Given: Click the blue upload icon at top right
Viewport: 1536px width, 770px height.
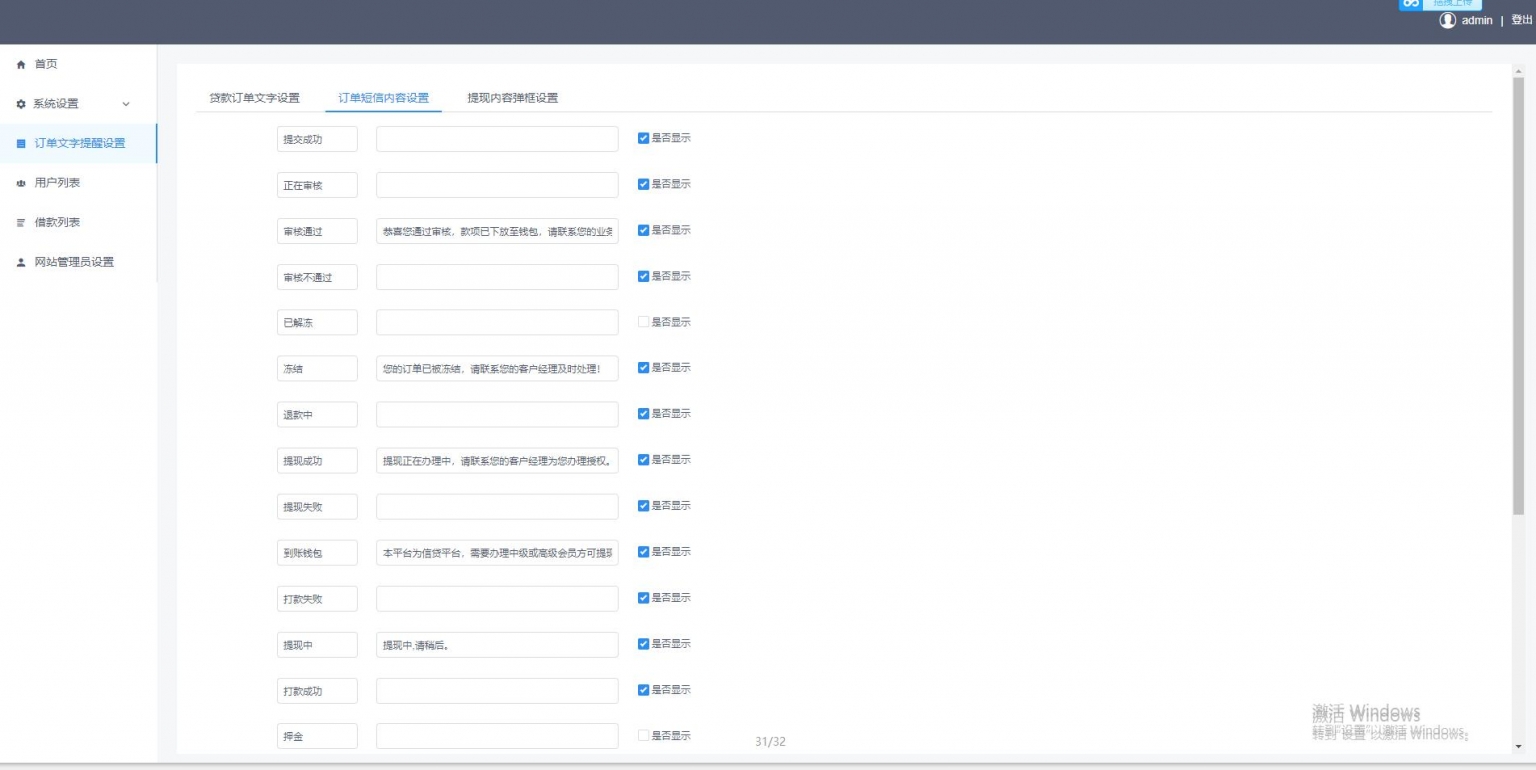Looking at the screenshot, I should pyautogui.click(x=1411, y=4).
